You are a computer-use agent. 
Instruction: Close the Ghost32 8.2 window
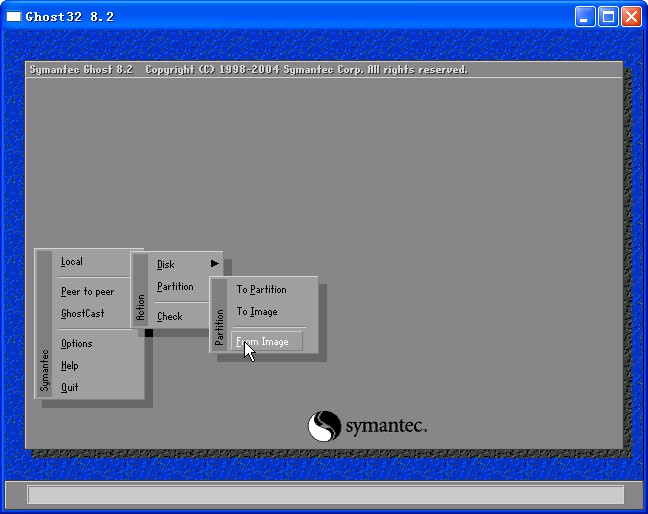[631, 17]
